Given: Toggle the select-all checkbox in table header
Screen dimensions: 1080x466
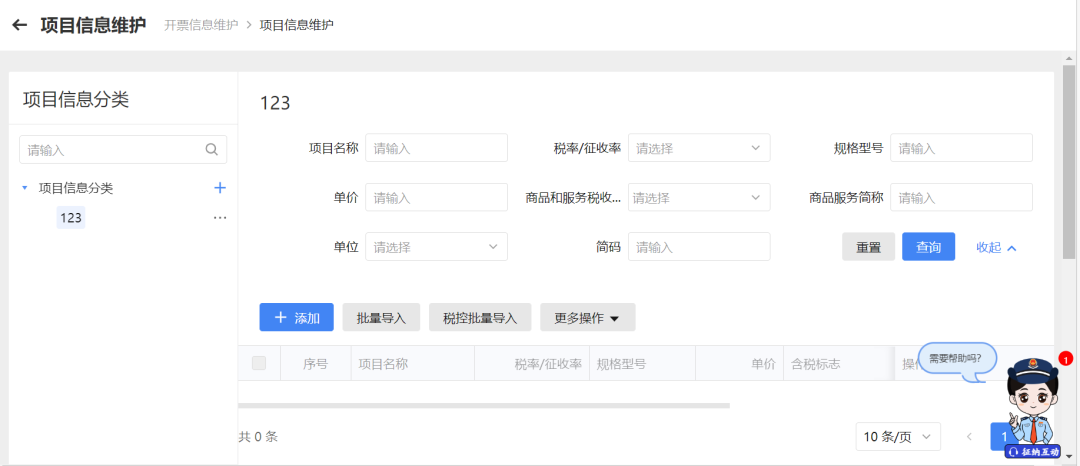Looking at the screenshot, I should coord(259,364).
